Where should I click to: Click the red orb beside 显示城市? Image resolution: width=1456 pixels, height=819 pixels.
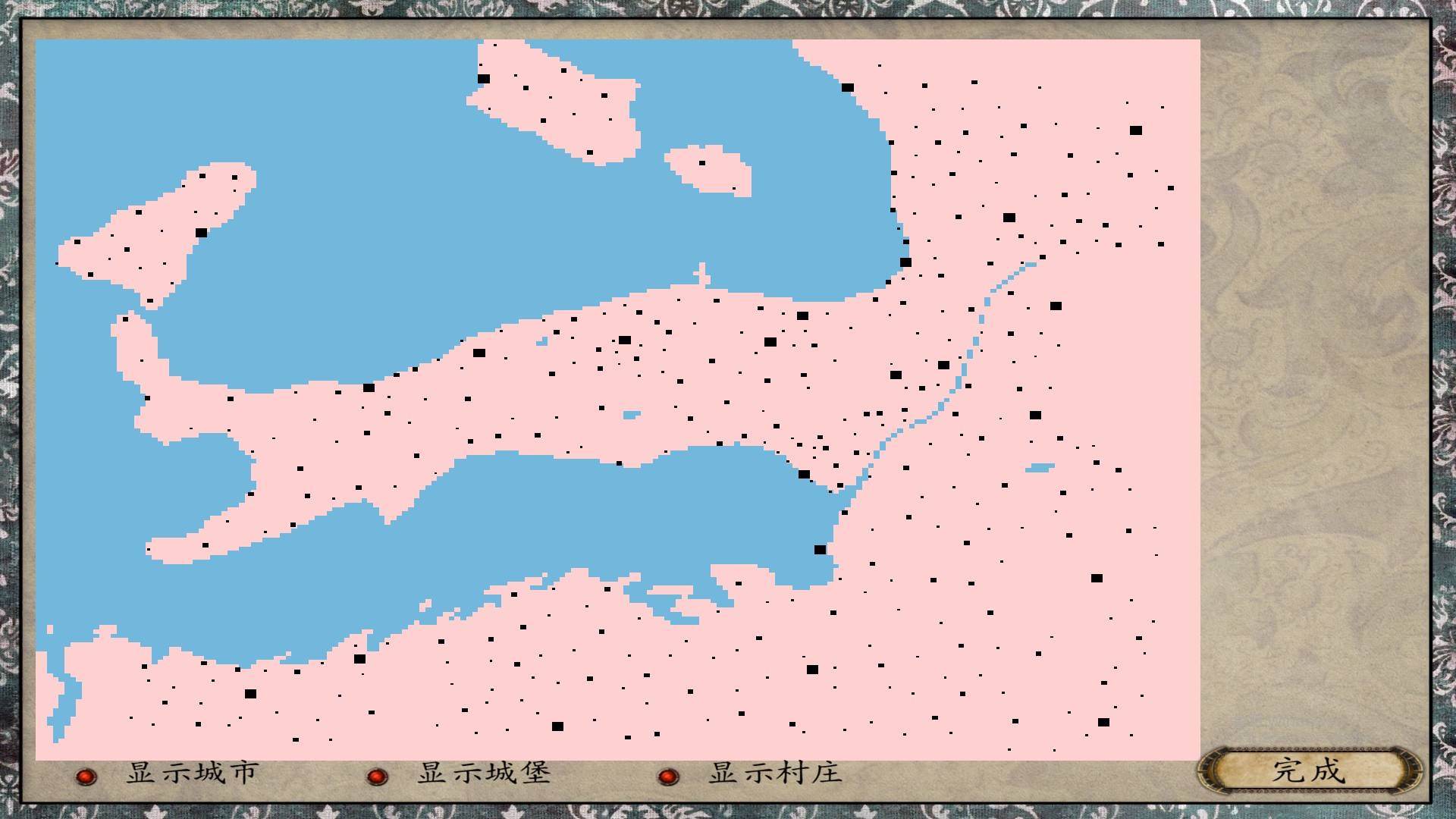[86, 777]
